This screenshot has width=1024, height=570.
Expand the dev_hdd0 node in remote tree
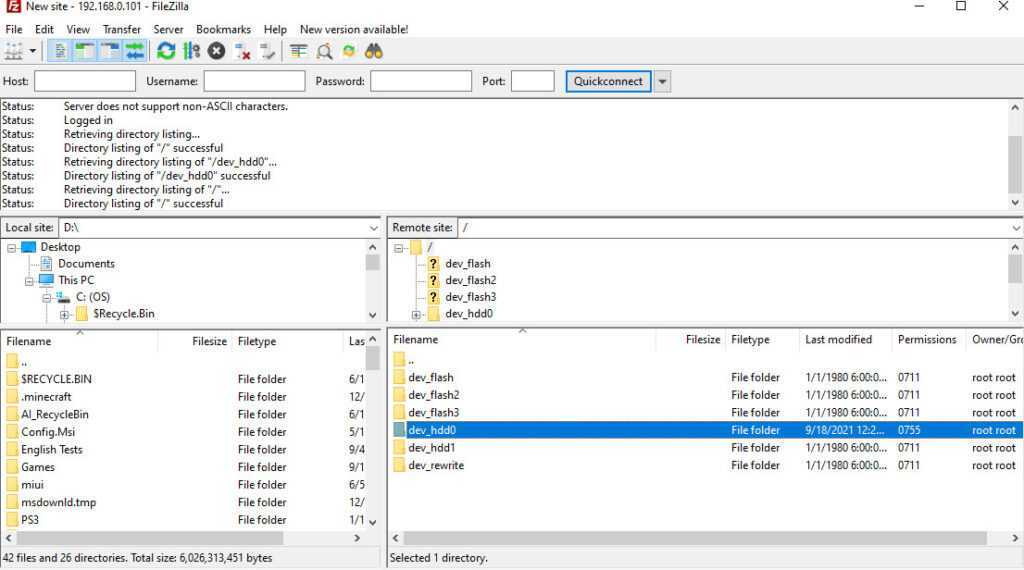click(x=416, y=314)
